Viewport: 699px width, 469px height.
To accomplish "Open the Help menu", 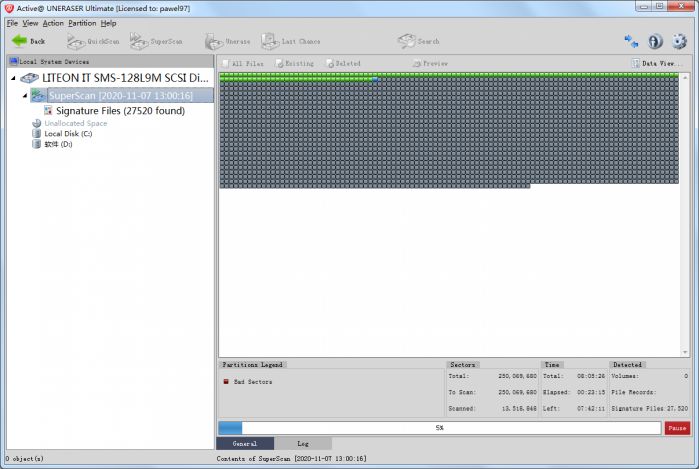I will (x=108, y=23).
